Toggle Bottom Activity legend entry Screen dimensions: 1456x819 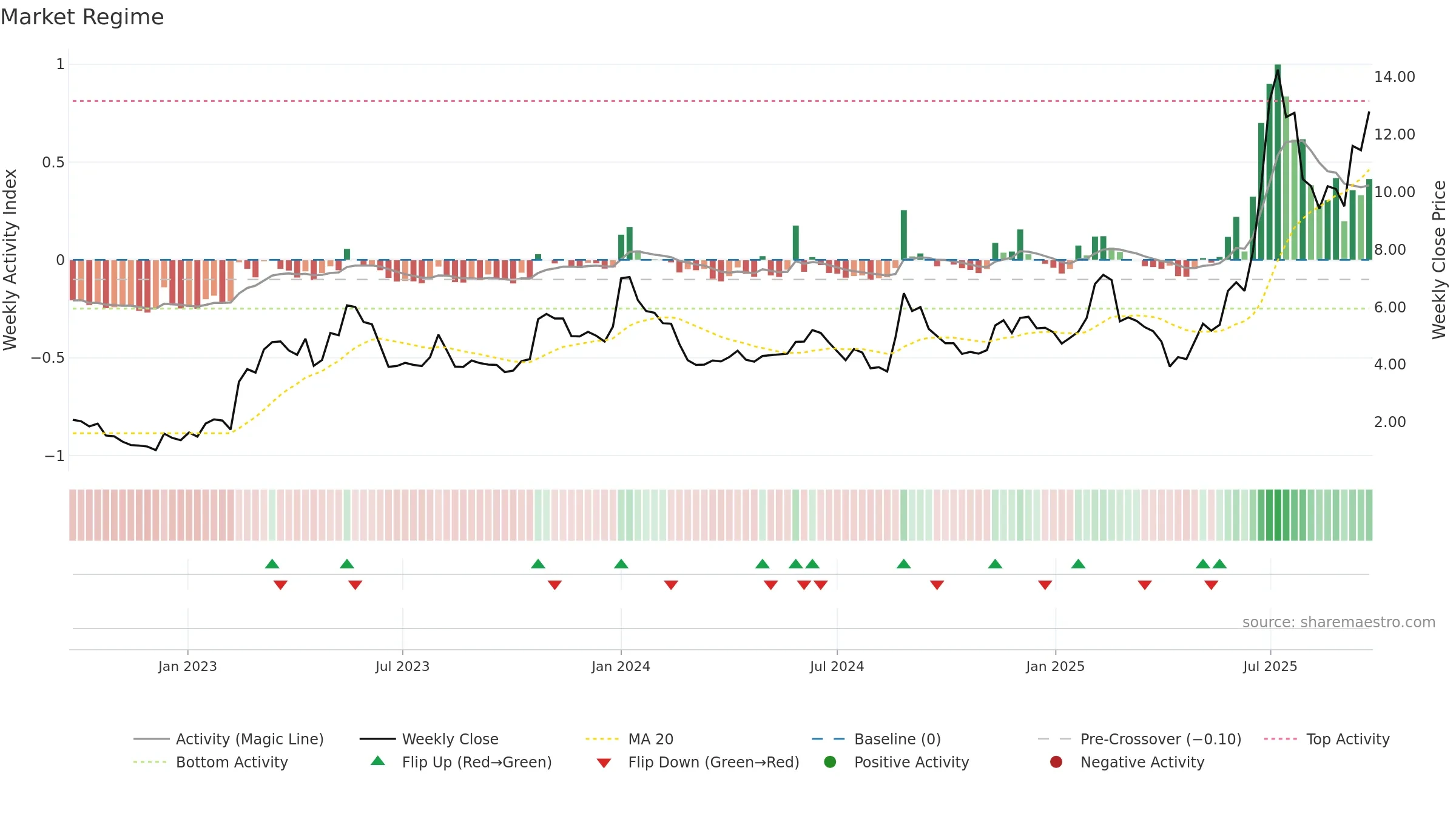click(x=211, y=762)
